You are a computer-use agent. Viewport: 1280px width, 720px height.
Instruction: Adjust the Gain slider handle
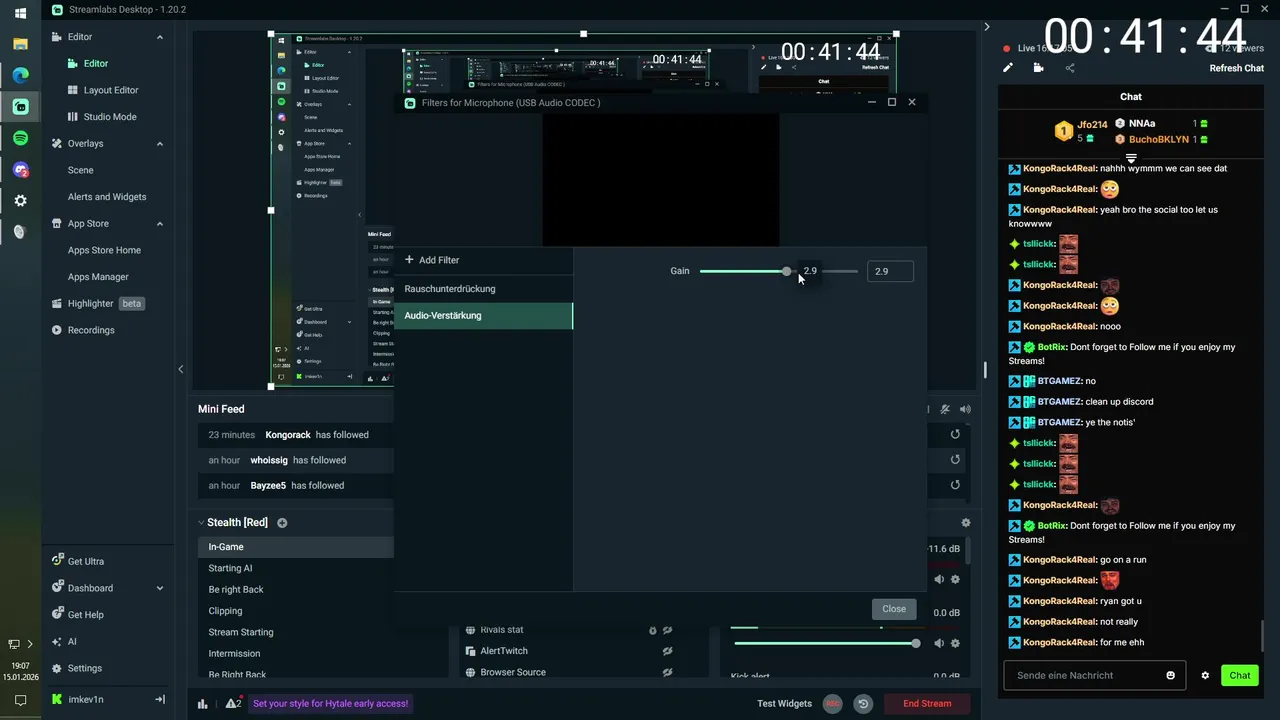(x=787, y=271)
